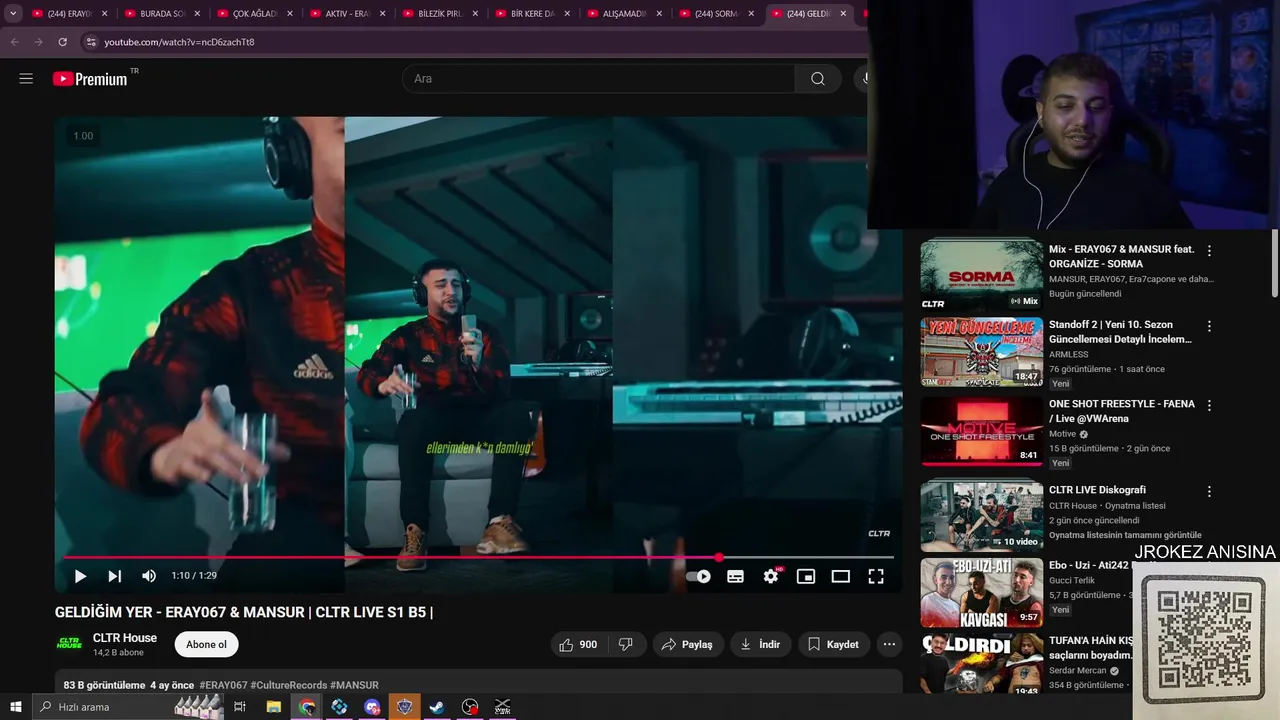Enable miniplayer mode
The height and width of the screenshot is (720, 1280).
coord(806,576)
